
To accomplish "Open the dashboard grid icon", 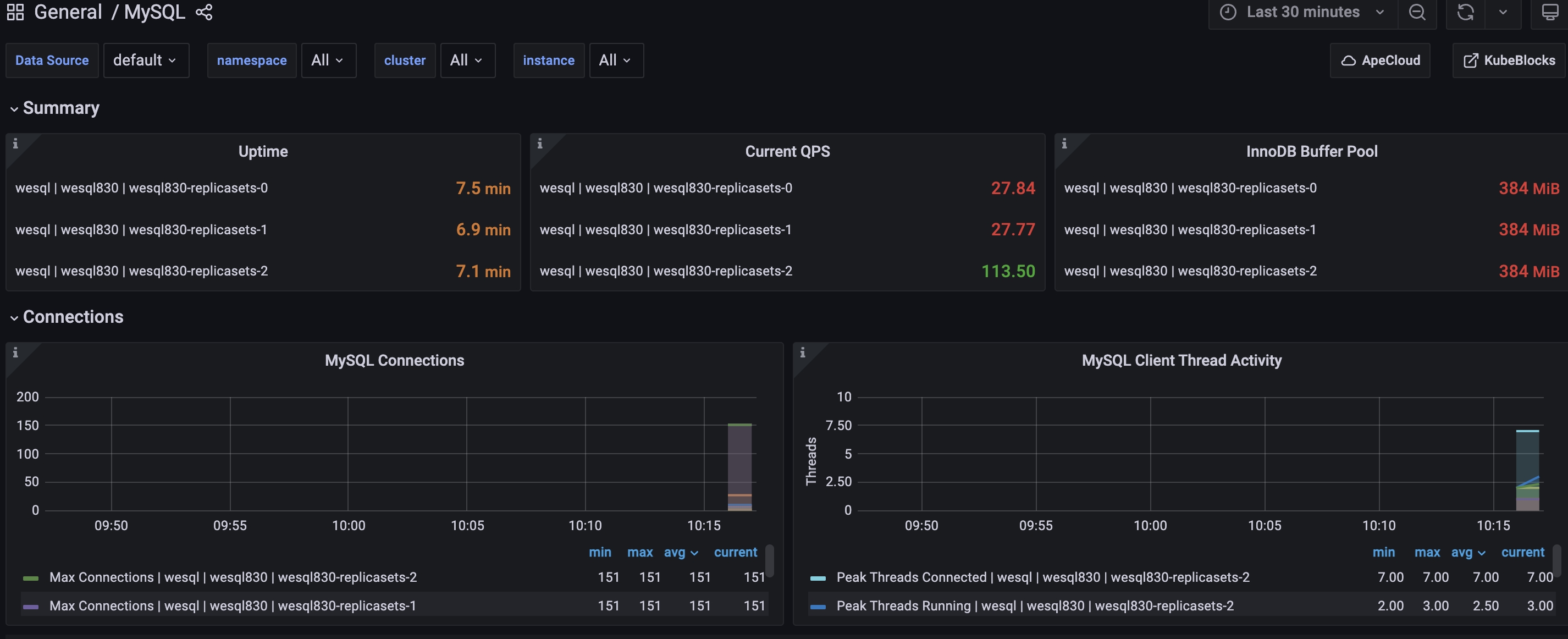I will [x=15, y=12].
